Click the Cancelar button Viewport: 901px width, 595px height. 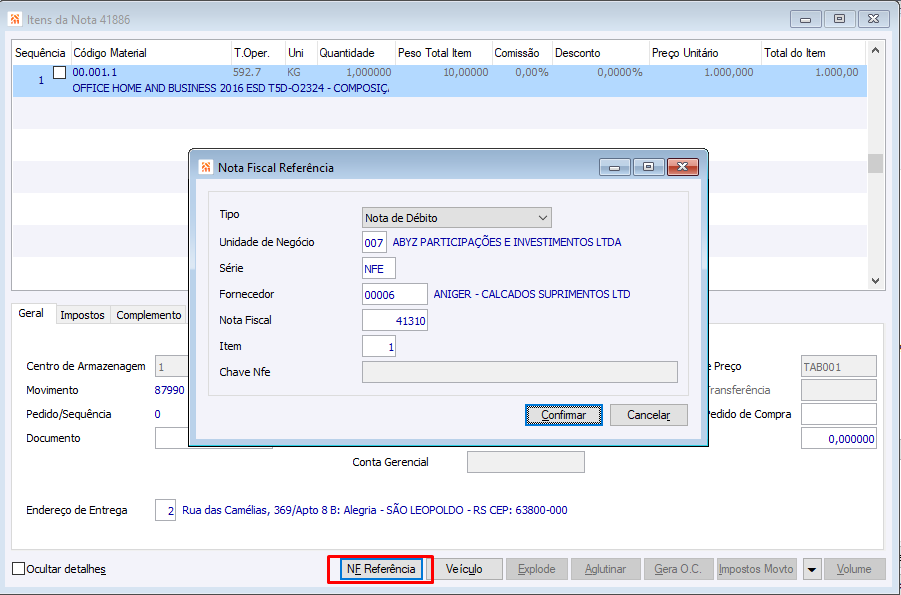tap(649, 415)
